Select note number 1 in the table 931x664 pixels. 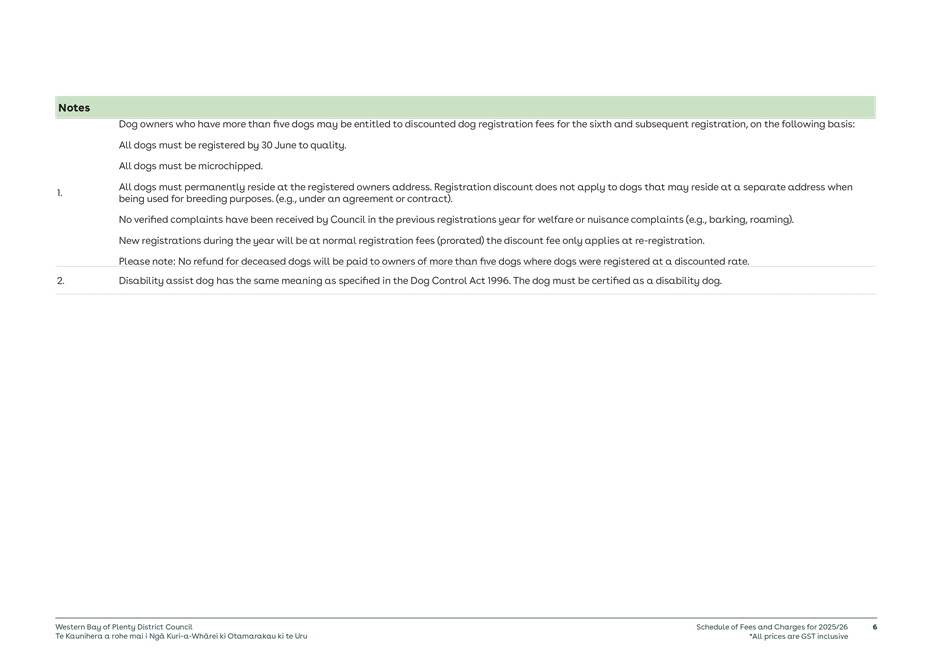click(x=60, y=193)
